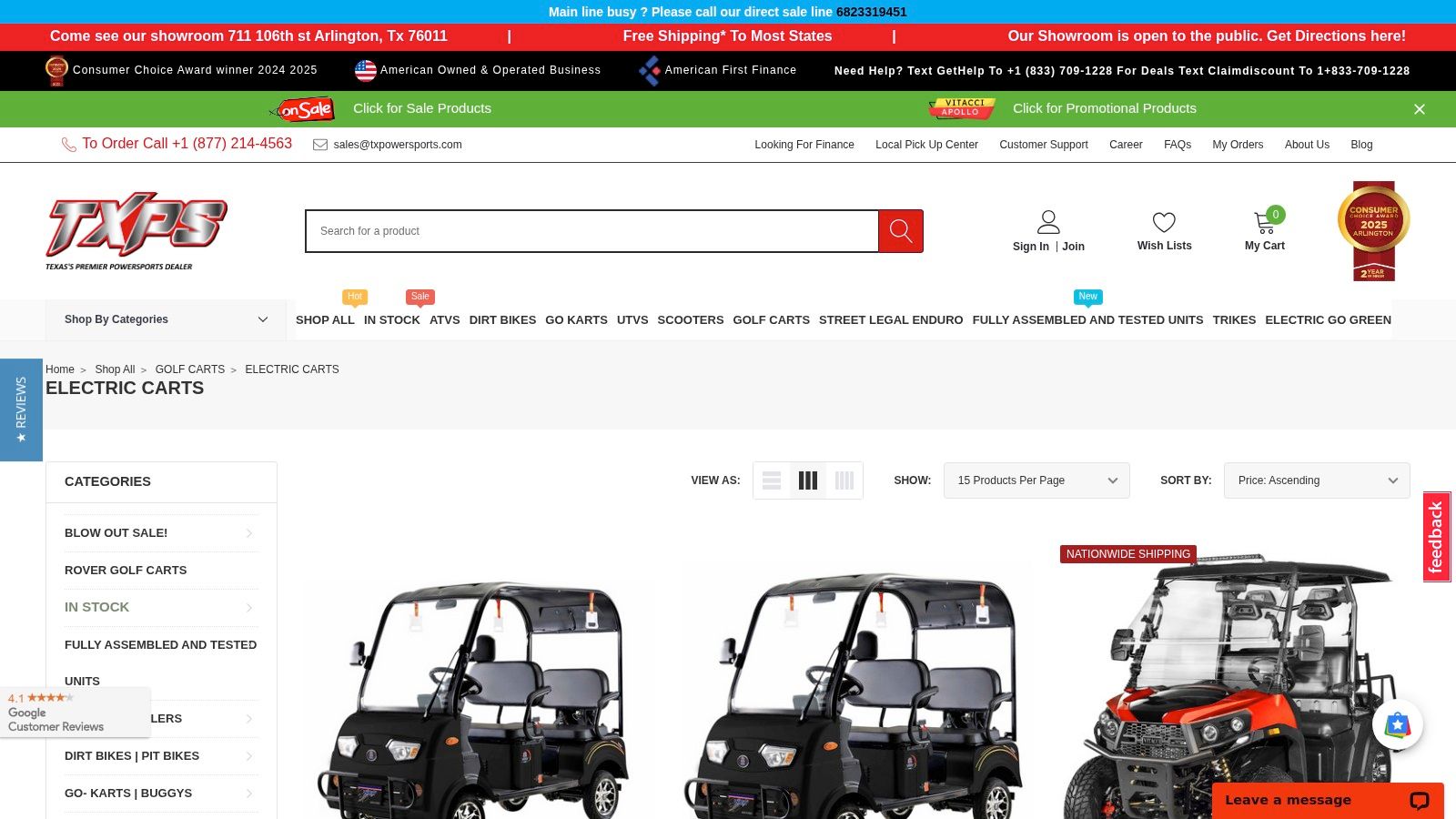This screenshot has width=1456, height=819.
Task: Click the TXPS logo
Action: (x=136, y=231)
